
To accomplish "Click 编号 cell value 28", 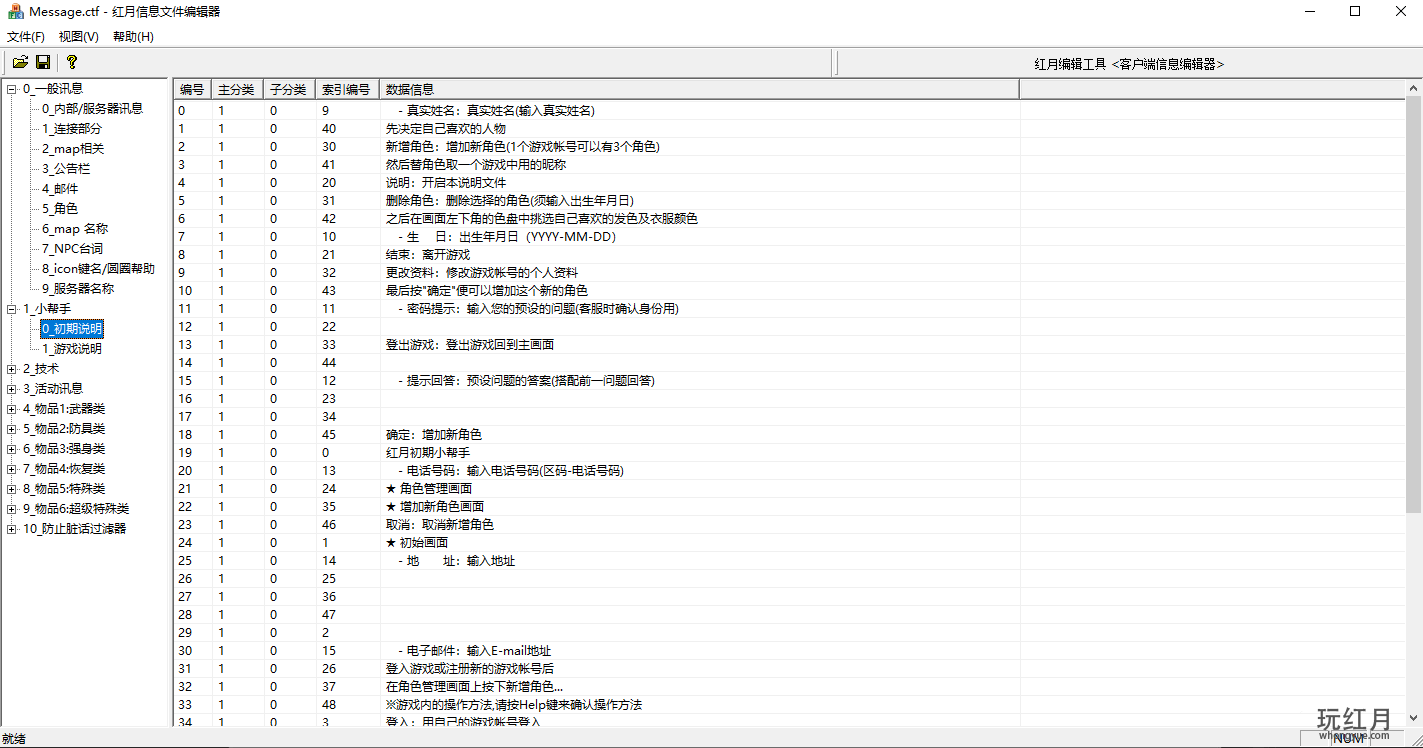I will [185, 615].
